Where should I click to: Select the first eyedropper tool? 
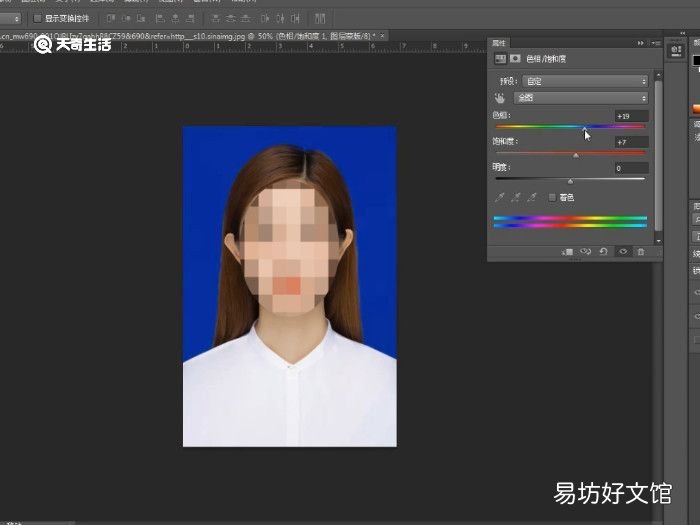click(x=500, y=197)
